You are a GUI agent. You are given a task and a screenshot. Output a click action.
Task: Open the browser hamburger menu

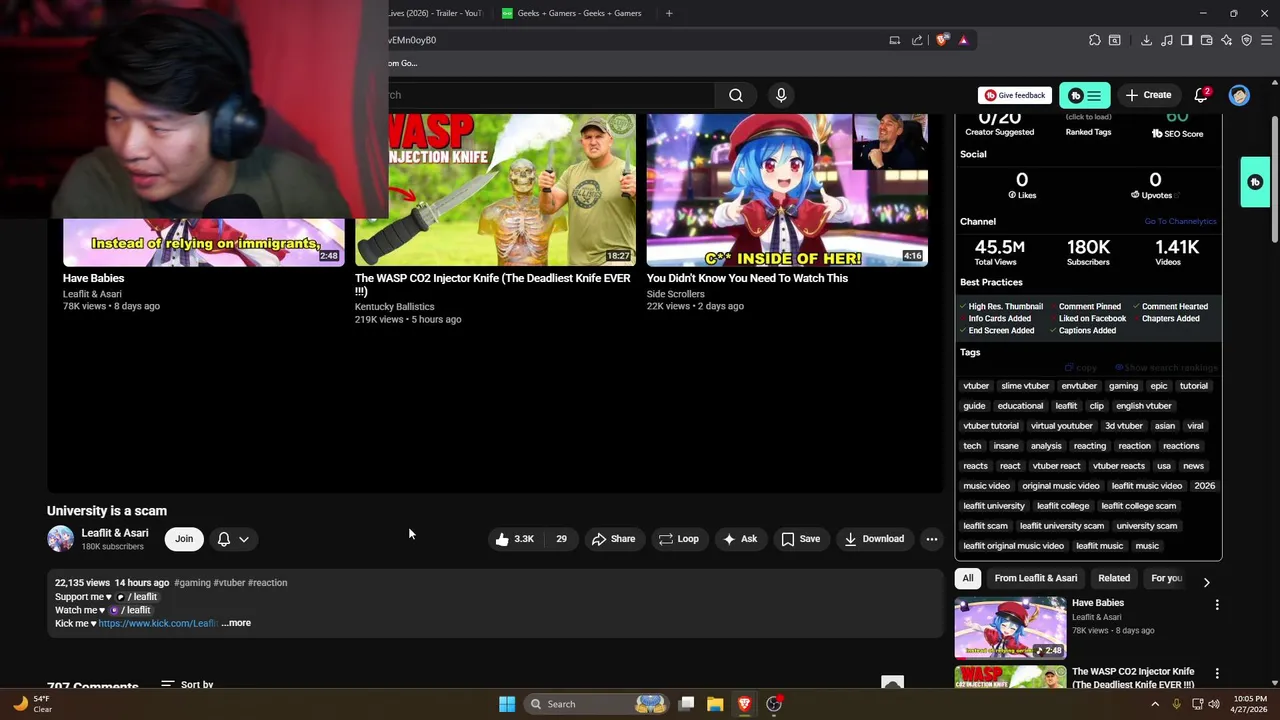pos(1267,40)
